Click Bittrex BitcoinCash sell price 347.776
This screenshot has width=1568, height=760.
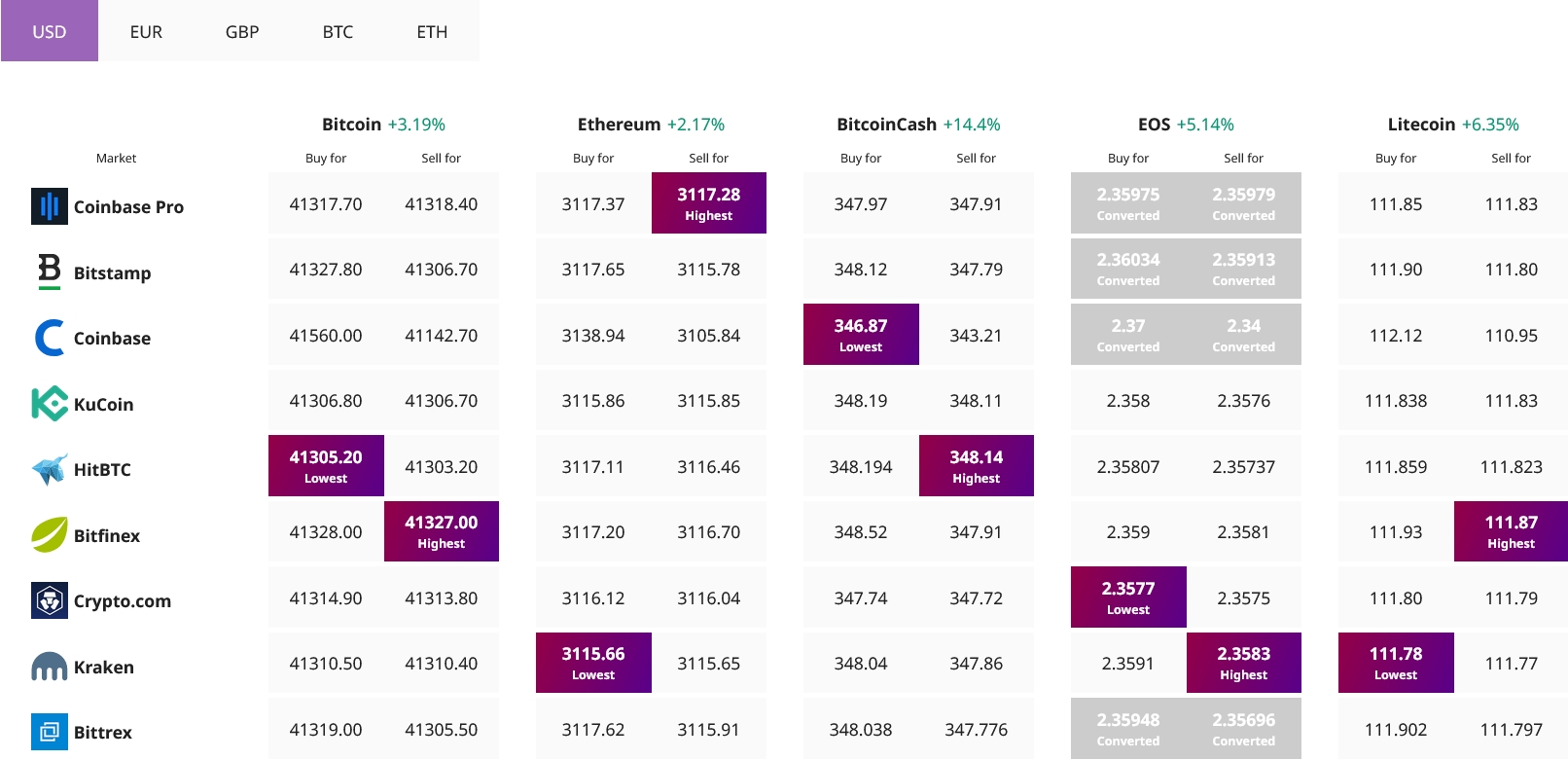(977, 729)
